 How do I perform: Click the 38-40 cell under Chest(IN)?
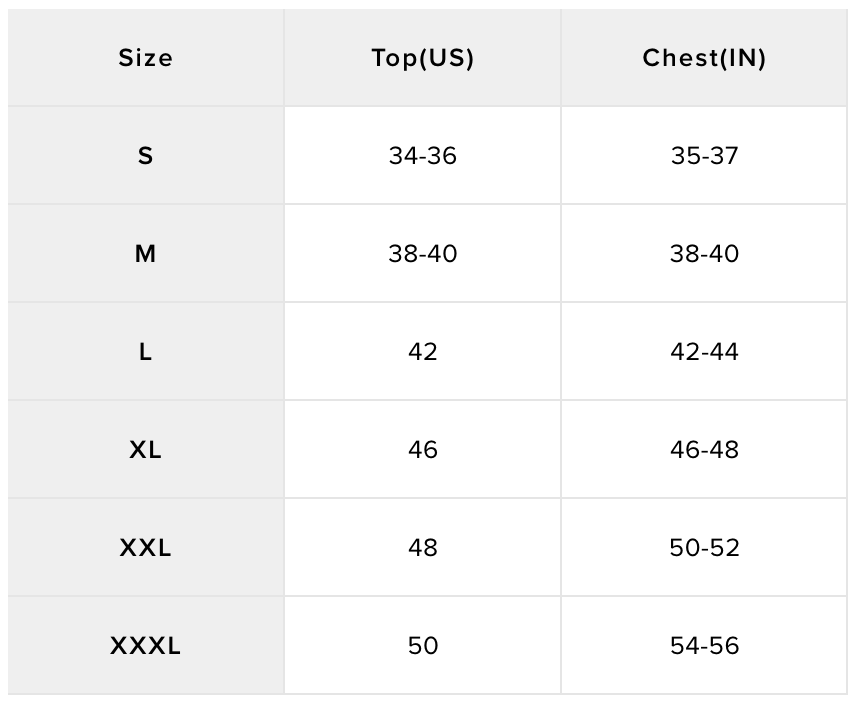[x=704, y=254]
